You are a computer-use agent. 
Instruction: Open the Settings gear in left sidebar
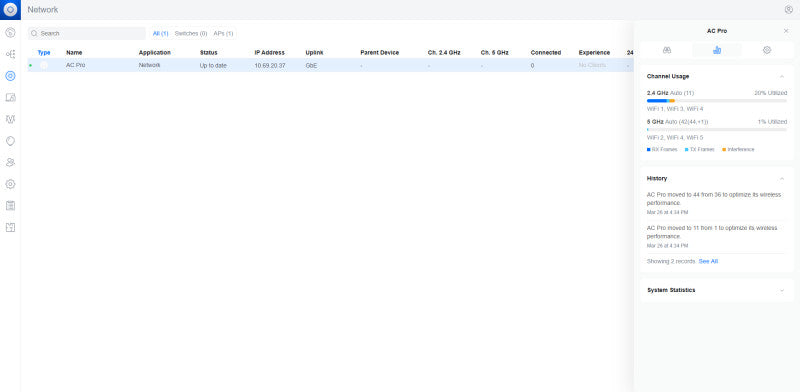click(10, 184)
